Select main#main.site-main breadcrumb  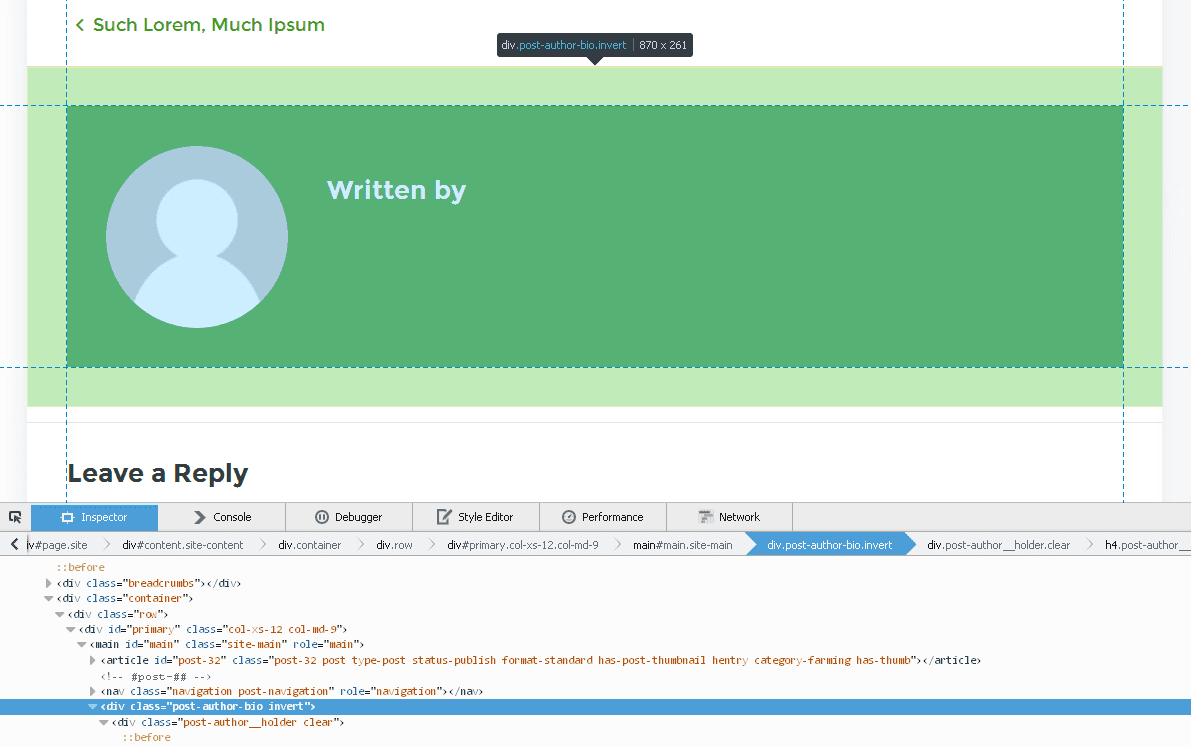click(x=682, y=545)
